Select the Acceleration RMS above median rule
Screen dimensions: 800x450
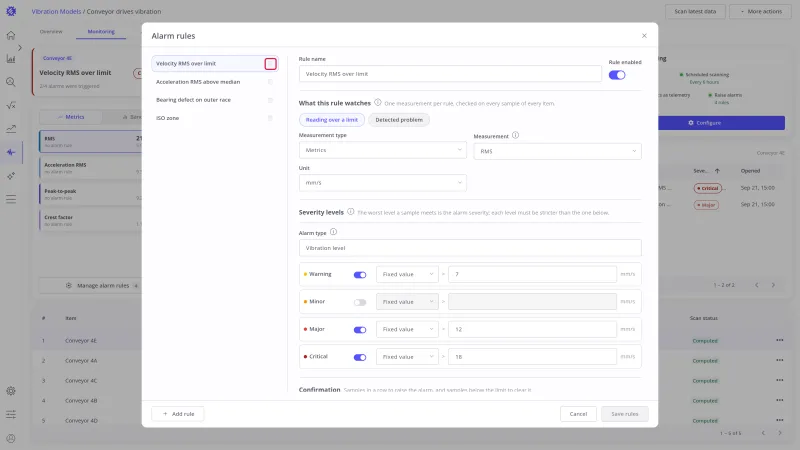(215, 82)
